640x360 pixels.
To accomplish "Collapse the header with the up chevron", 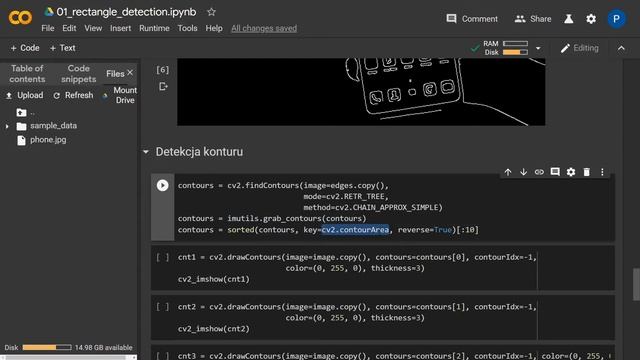I will tap(621, 48).
